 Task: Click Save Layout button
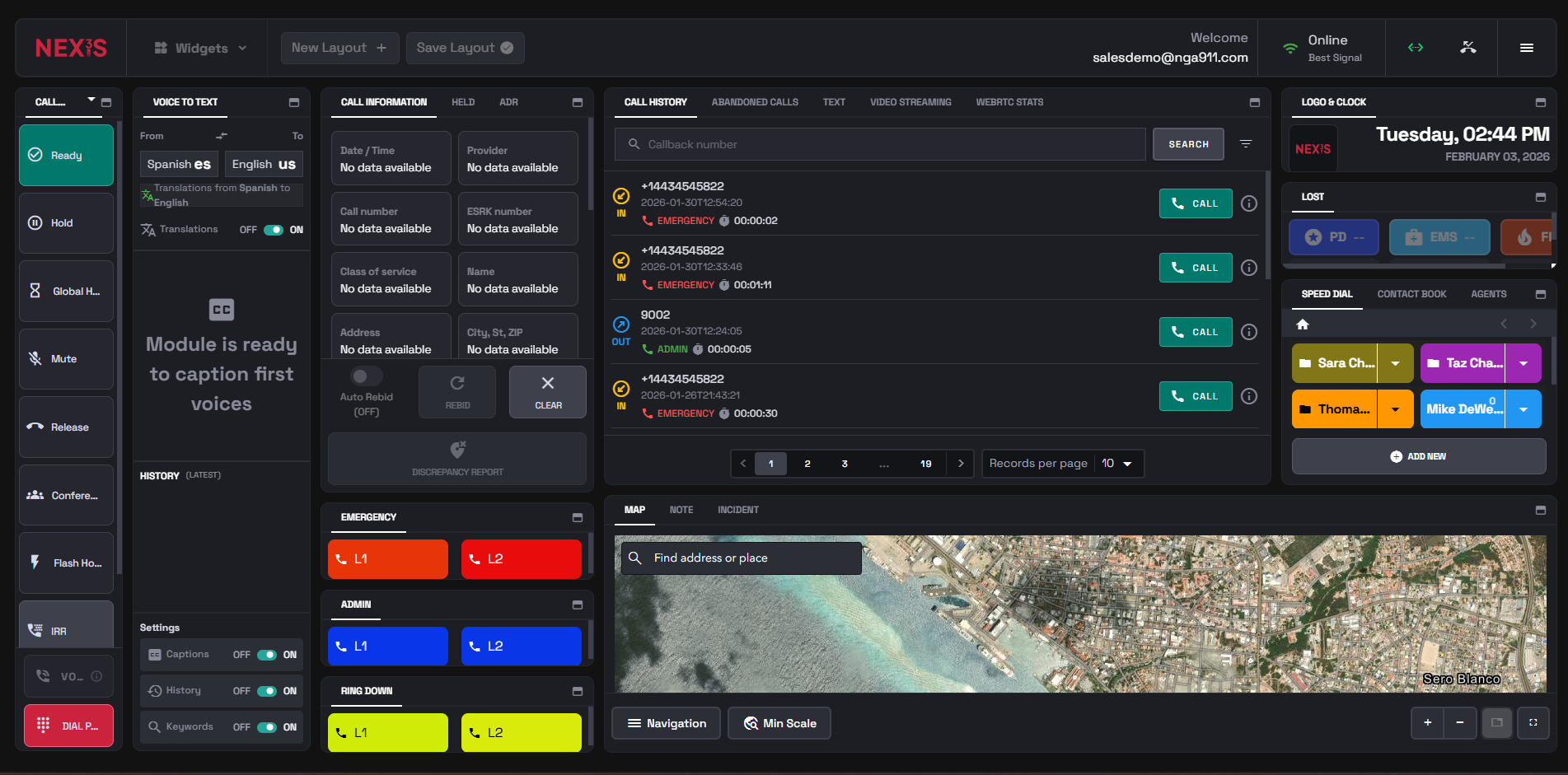click(465, 48)
